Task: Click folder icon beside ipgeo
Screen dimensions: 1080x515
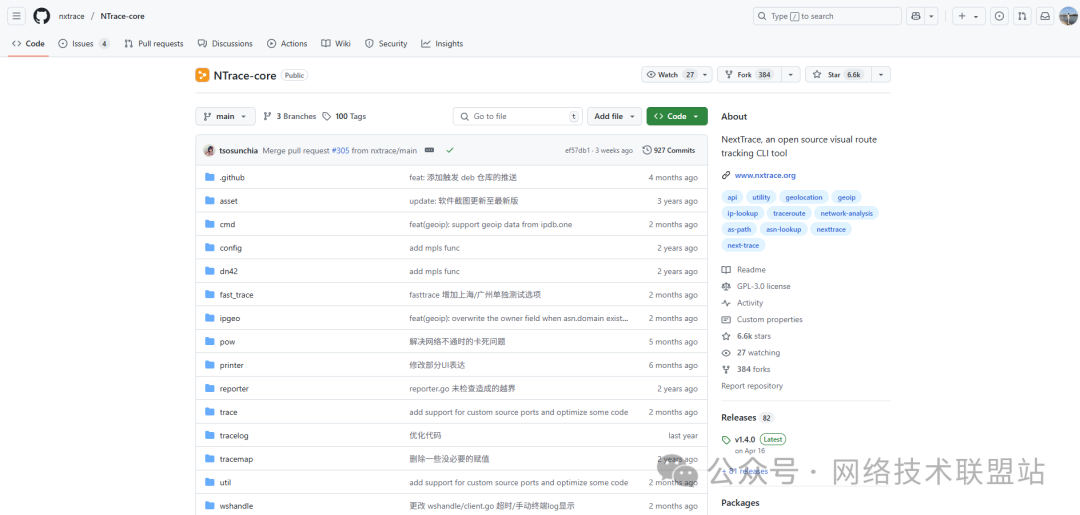Action: (210, 318)
